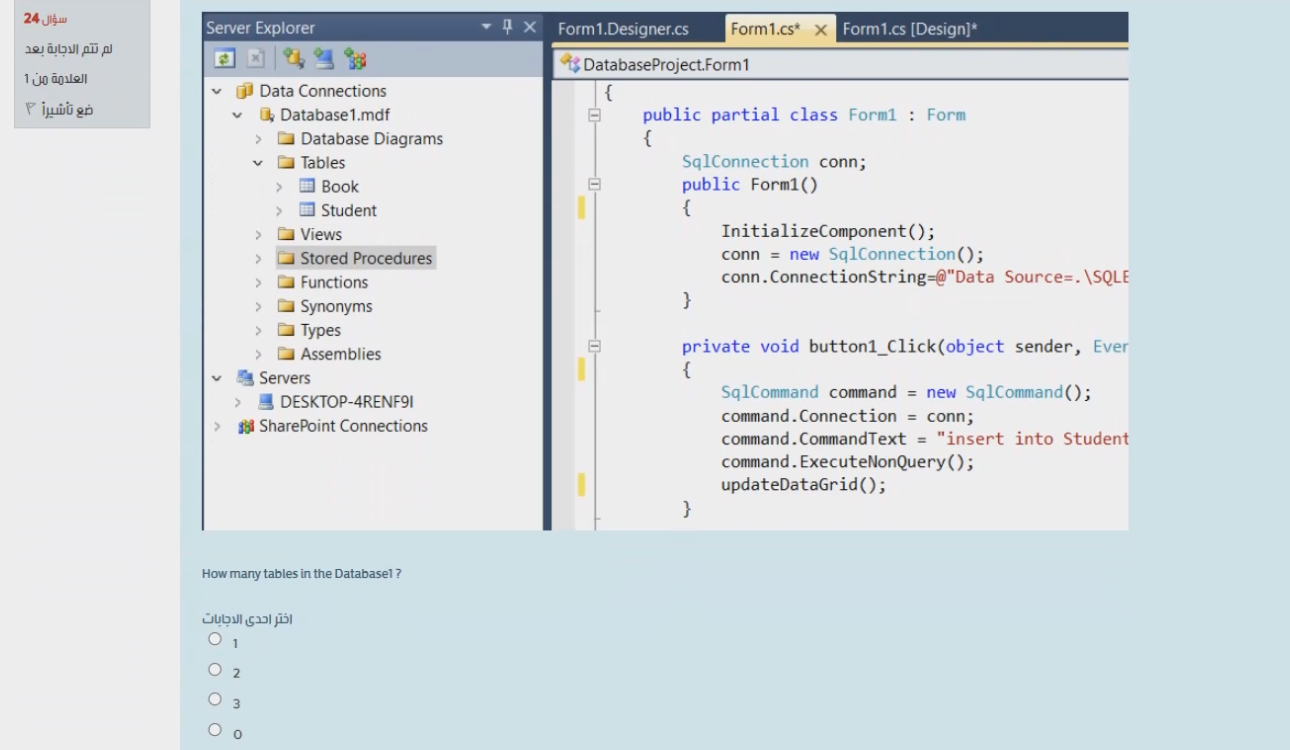Pin the Server Explorer panel
This screenshot has height=750, width=1290.
[x=508, y=27]
